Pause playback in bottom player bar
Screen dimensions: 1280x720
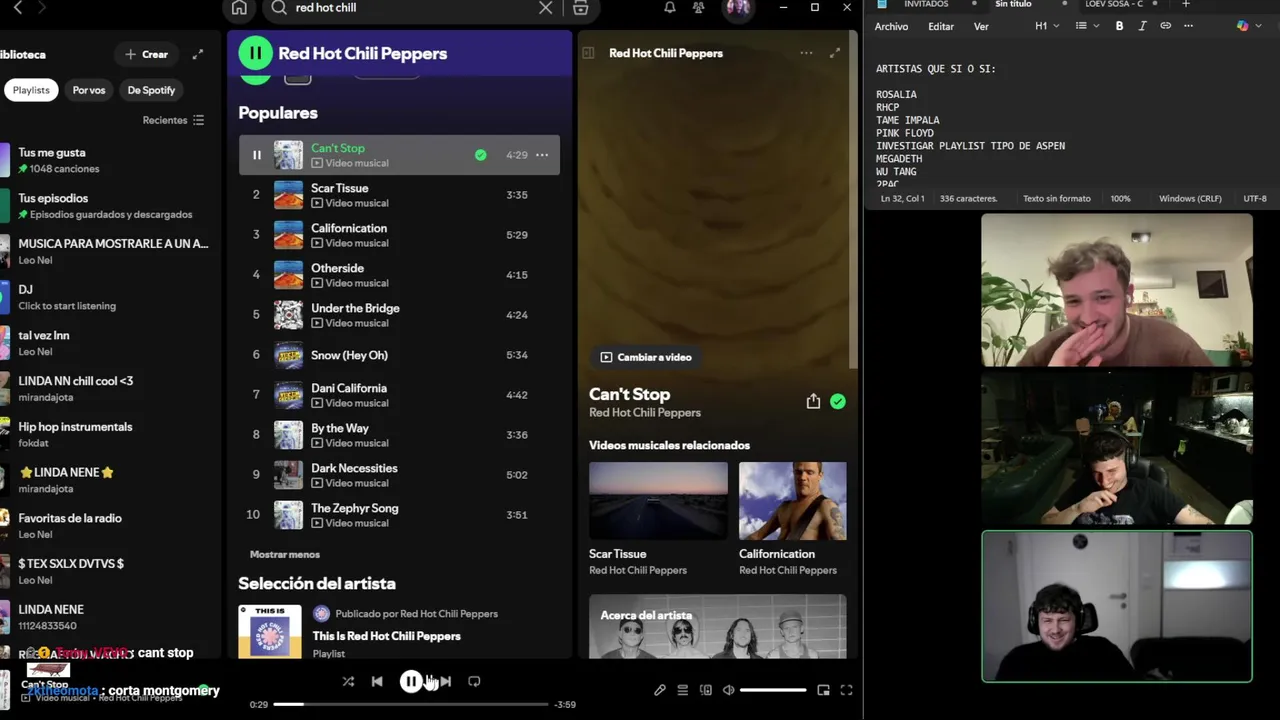(x=411, y=681)
